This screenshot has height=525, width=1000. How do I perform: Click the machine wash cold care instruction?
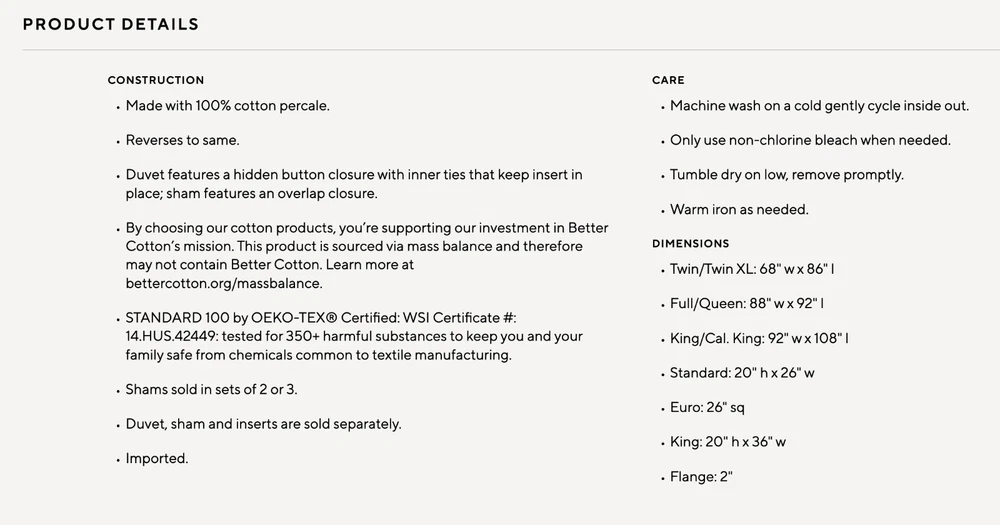tap(819, 105)
